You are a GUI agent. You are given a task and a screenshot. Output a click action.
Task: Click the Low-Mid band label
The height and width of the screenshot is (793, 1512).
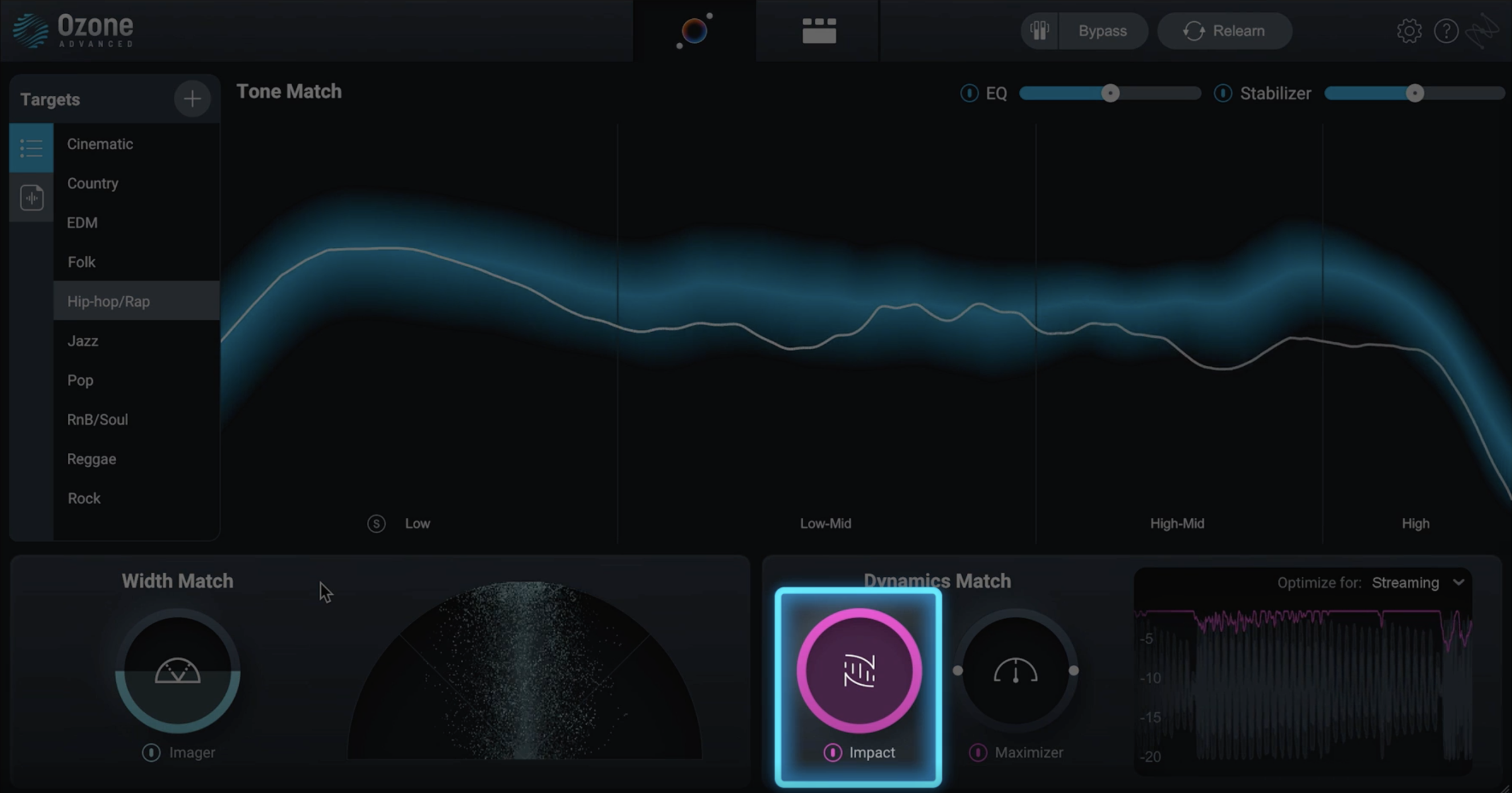[826, 523]
